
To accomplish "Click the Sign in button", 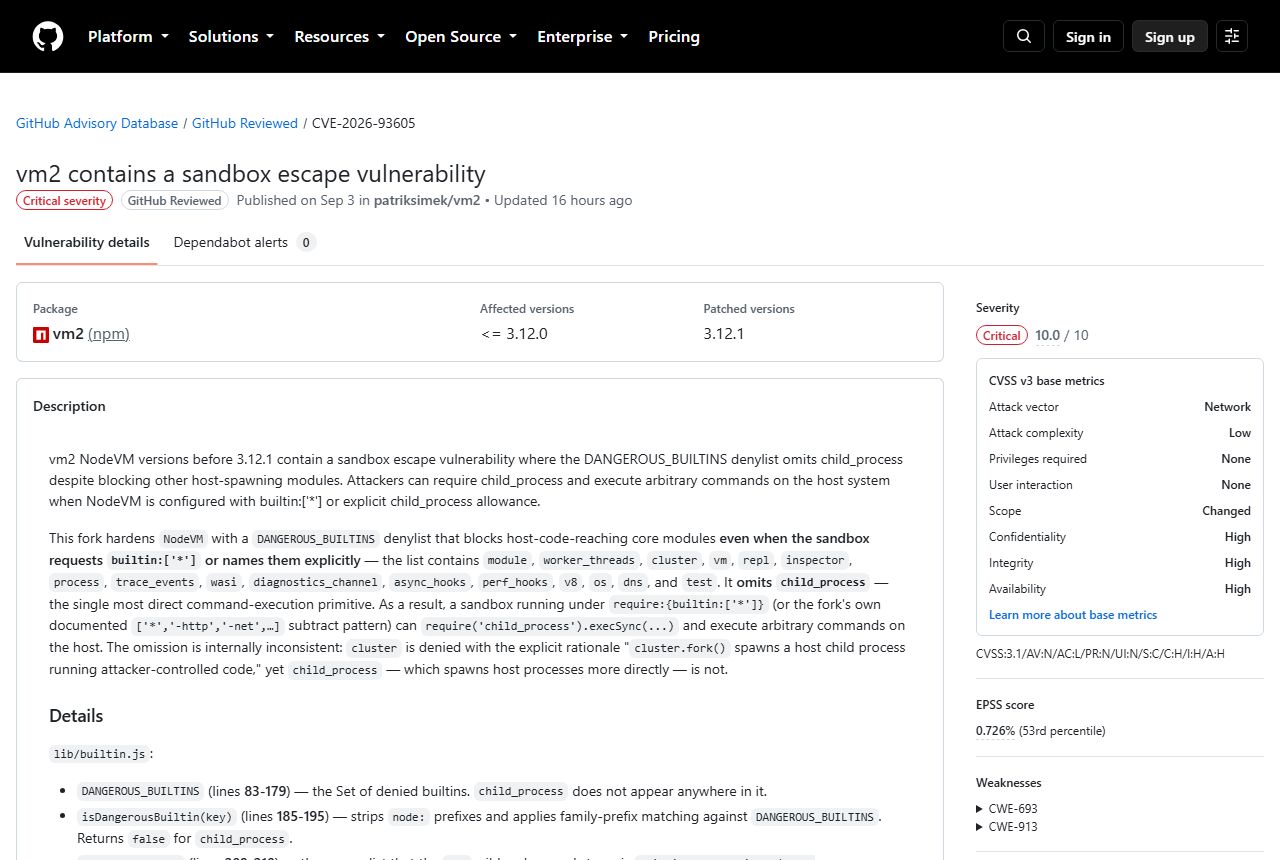I will click(1088, 36).
